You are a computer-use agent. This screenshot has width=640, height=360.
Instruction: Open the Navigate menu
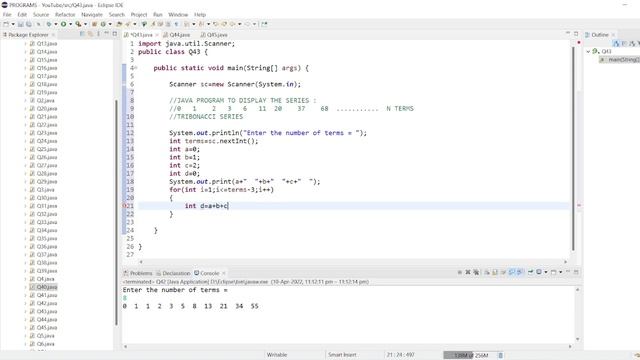click(x=92, y=15)
